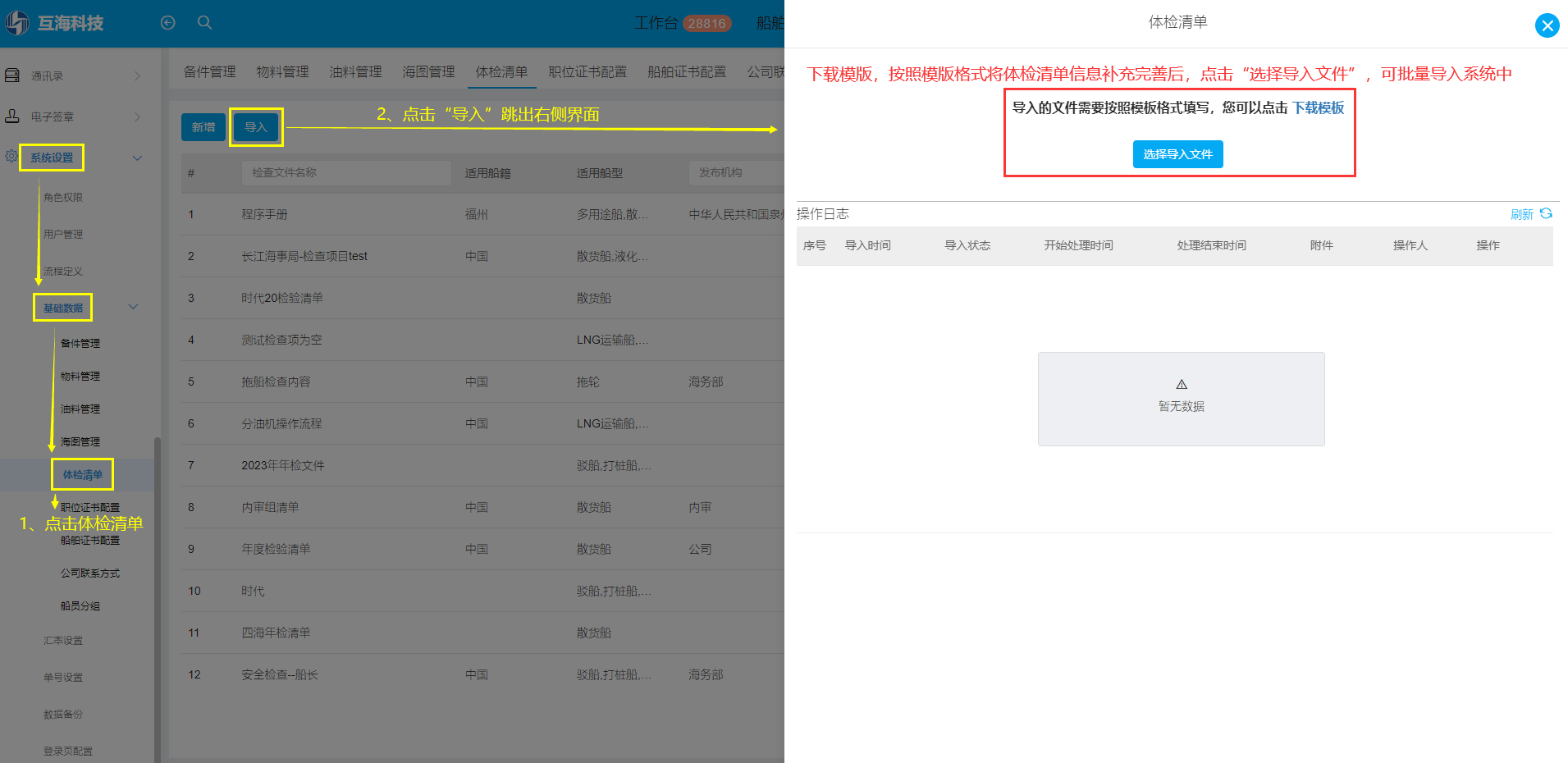Switch to the 体检清单 tab
1568x763 pixels.
pyautogui.click(x=502, y=71)
